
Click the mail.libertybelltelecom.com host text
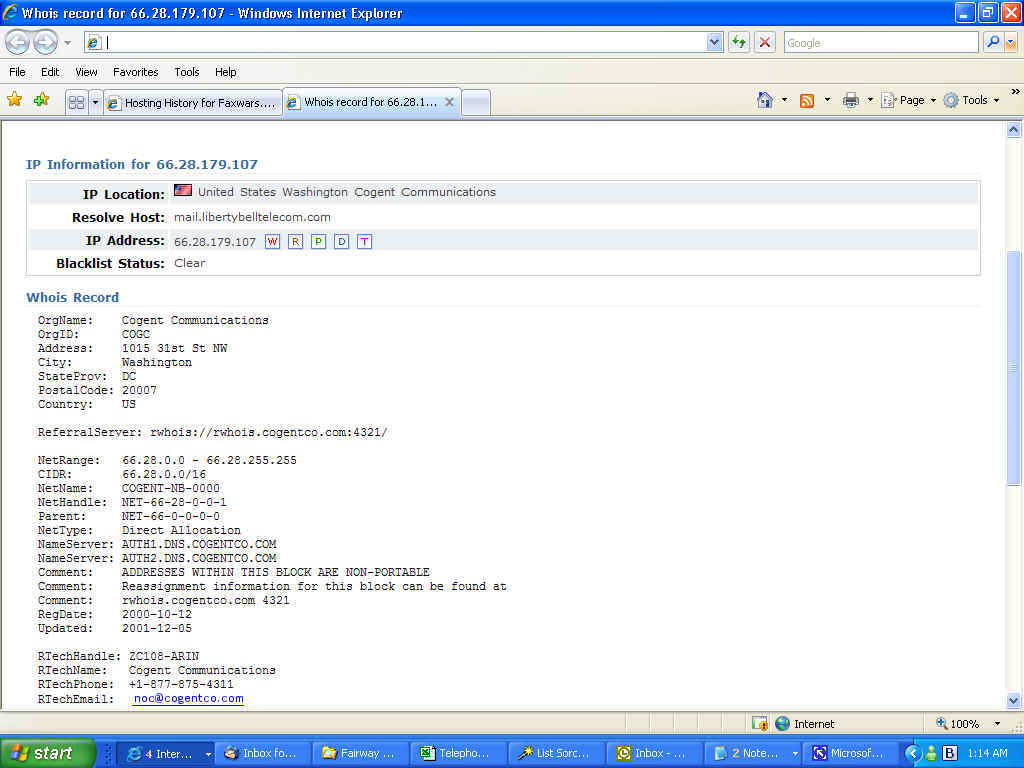point(252,217)
